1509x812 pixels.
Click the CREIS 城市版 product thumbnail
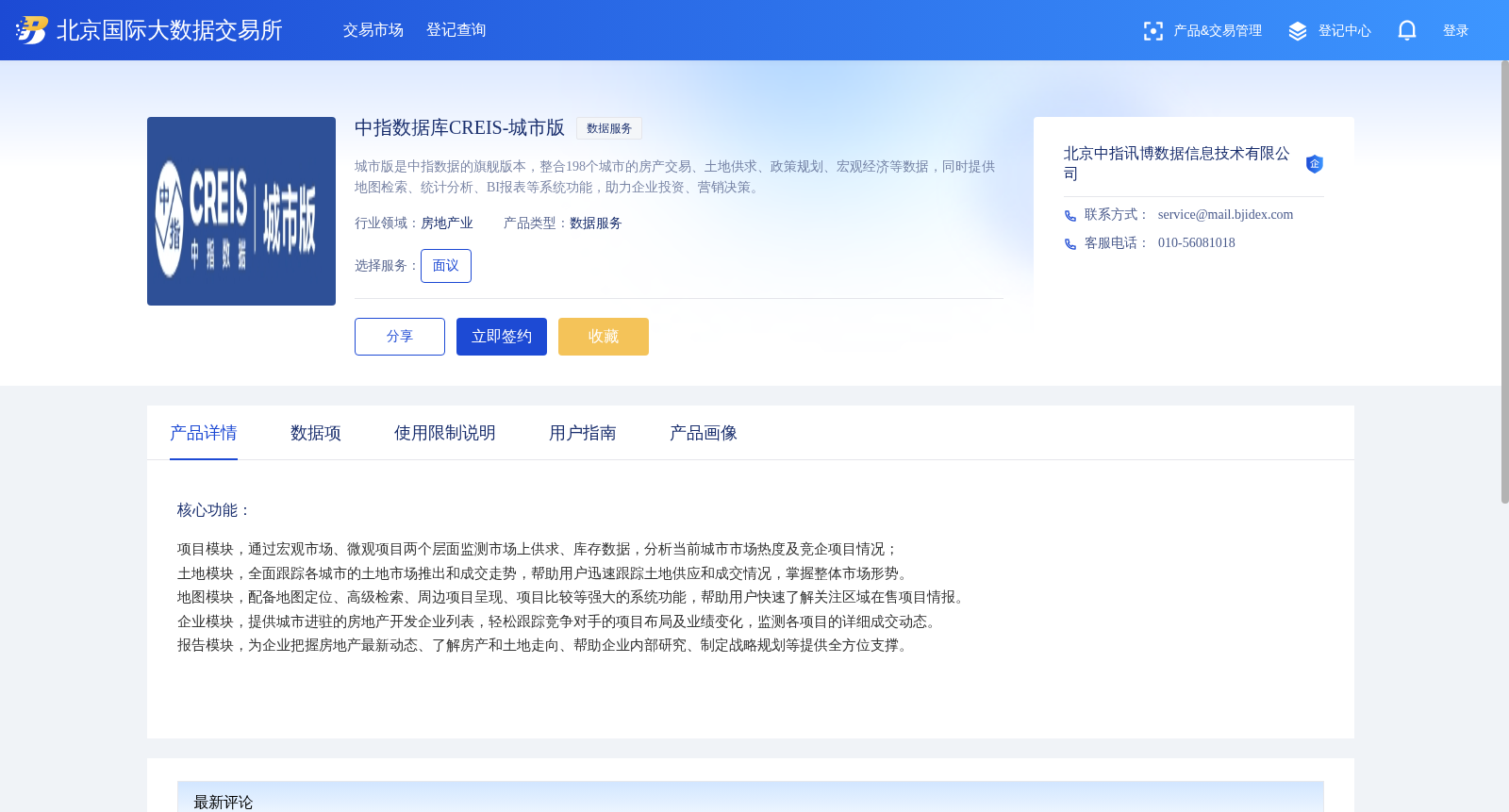241,211
